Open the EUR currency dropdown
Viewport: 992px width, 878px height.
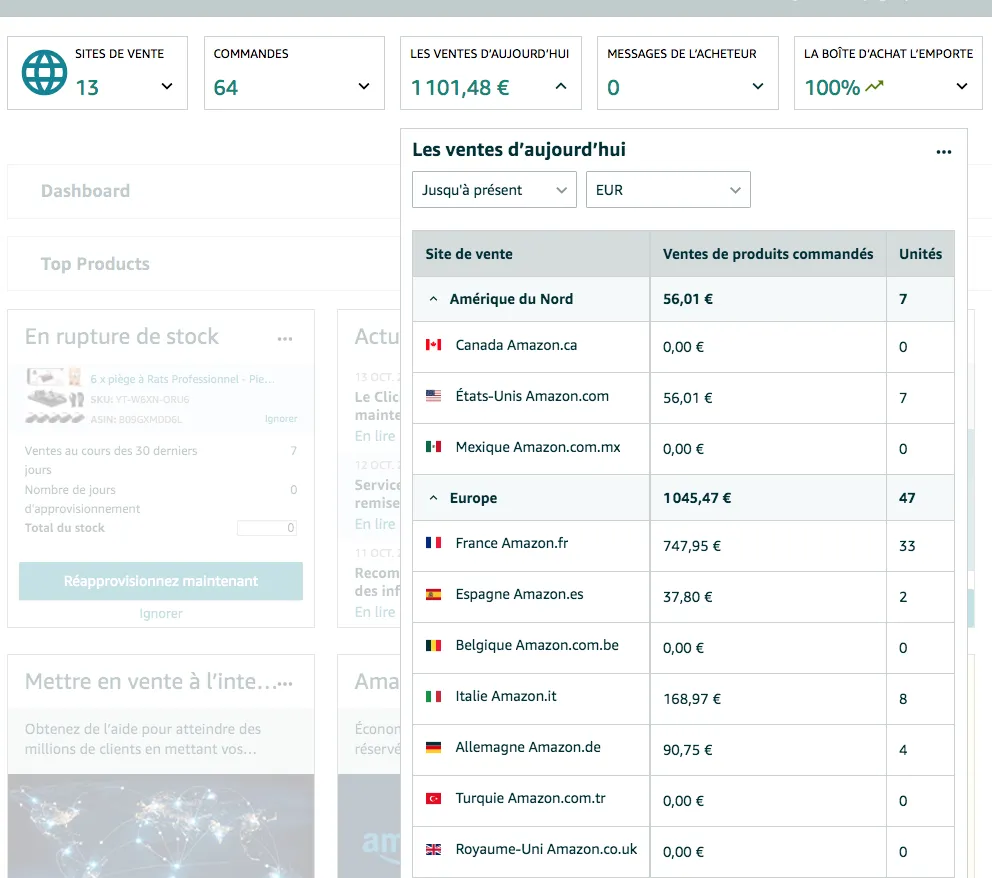668,190
